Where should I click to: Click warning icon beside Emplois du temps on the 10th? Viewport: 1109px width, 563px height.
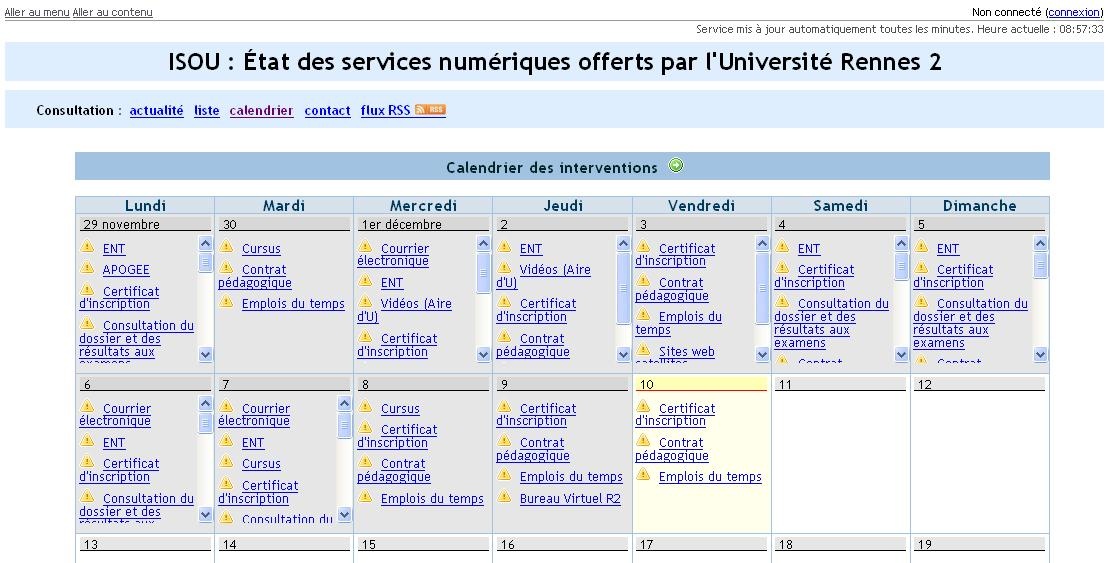[643, 477]
